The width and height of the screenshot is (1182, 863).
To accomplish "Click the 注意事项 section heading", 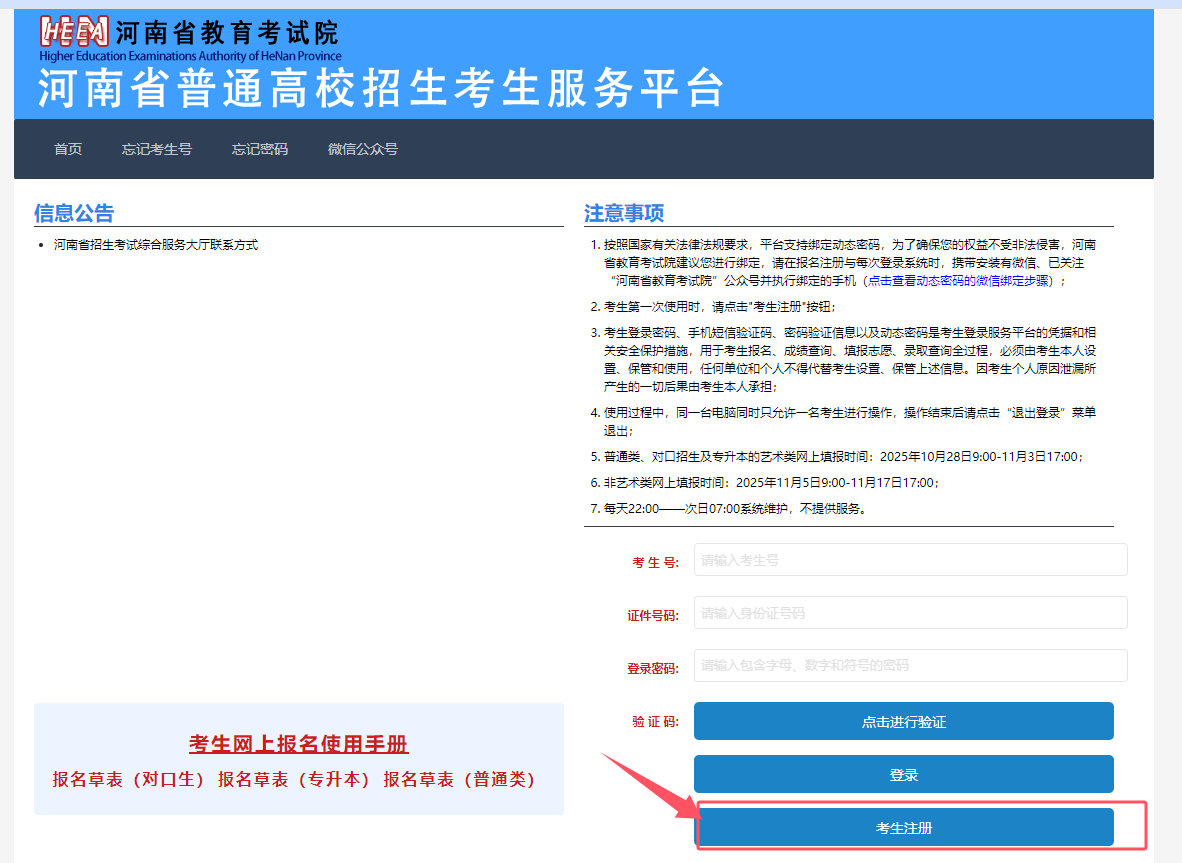I will pyautogui.click(x=624, y=213).
